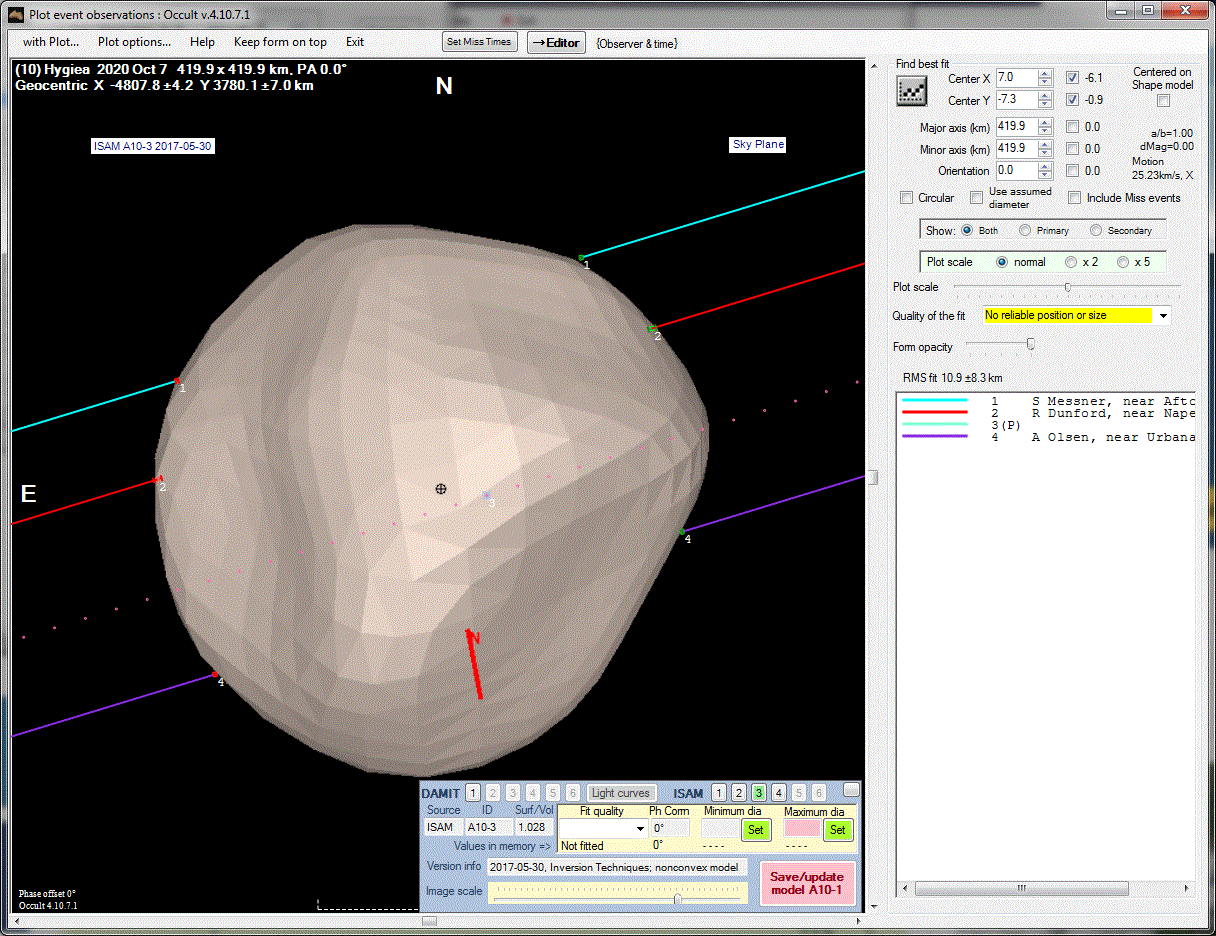The height and width of the screenshot is (936, 1216).
Task: Select ISAM model 3 button
Action: pos(759,793)
